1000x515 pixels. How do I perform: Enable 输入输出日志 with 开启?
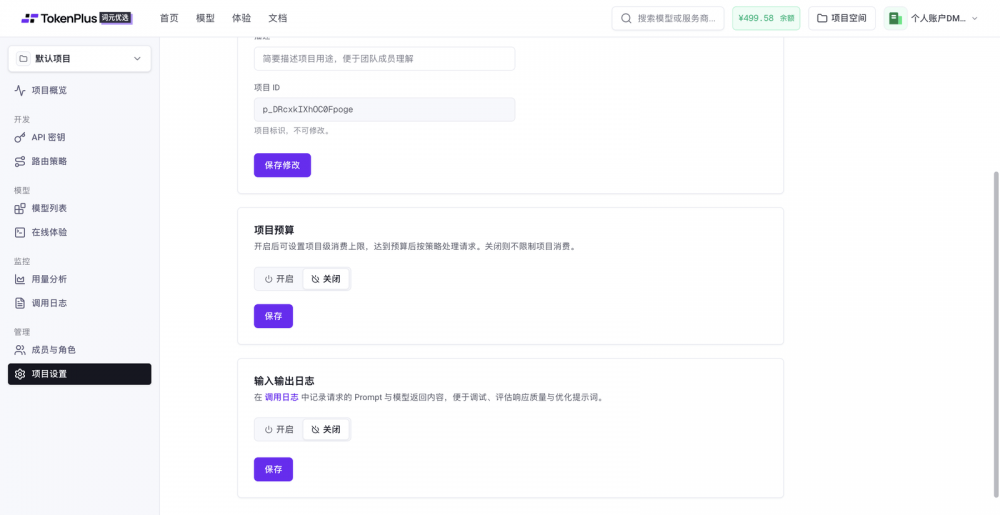[x=279, y=430]
